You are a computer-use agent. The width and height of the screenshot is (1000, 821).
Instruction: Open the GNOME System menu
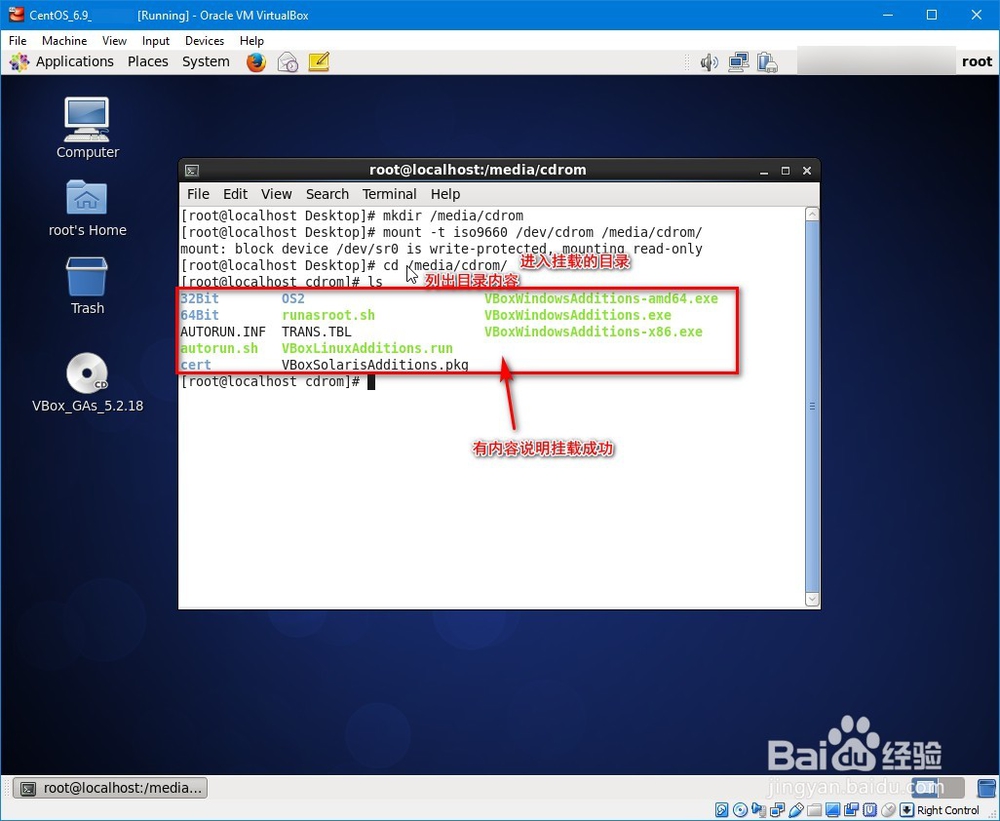pyautogui.click(x=206, y=62)
